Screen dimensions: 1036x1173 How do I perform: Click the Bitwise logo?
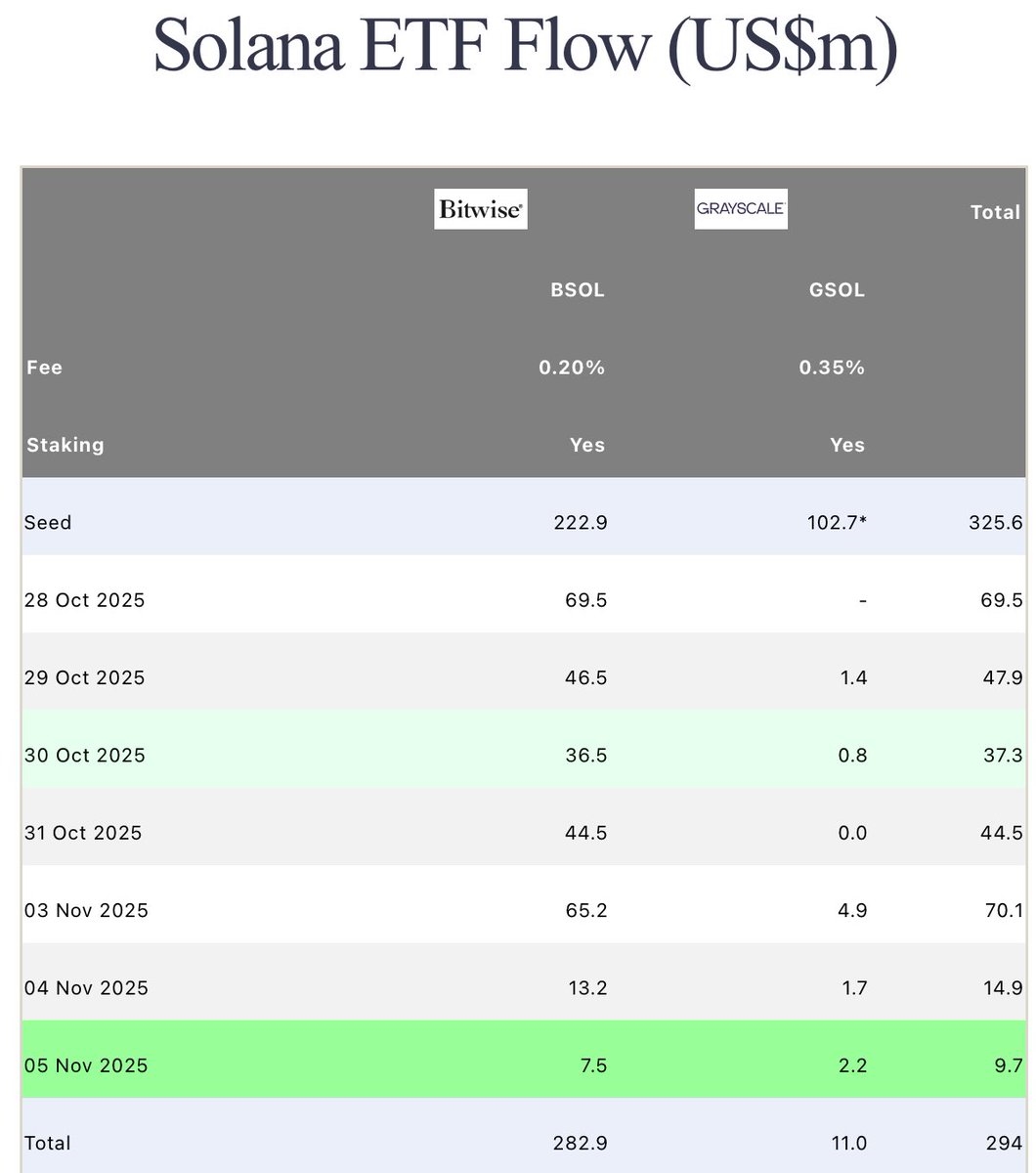[x=481, y=209]
